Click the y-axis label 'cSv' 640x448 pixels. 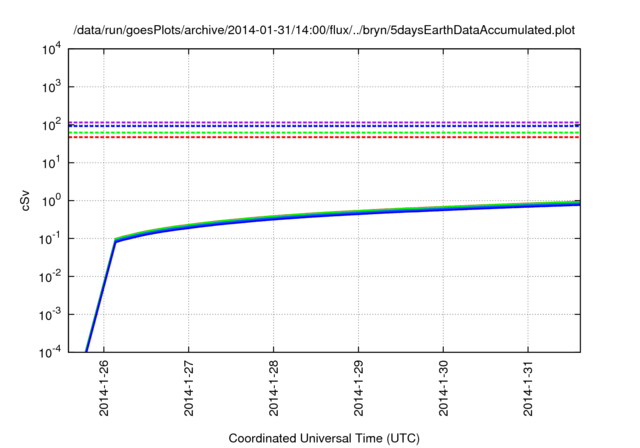(x=25, y=200)
